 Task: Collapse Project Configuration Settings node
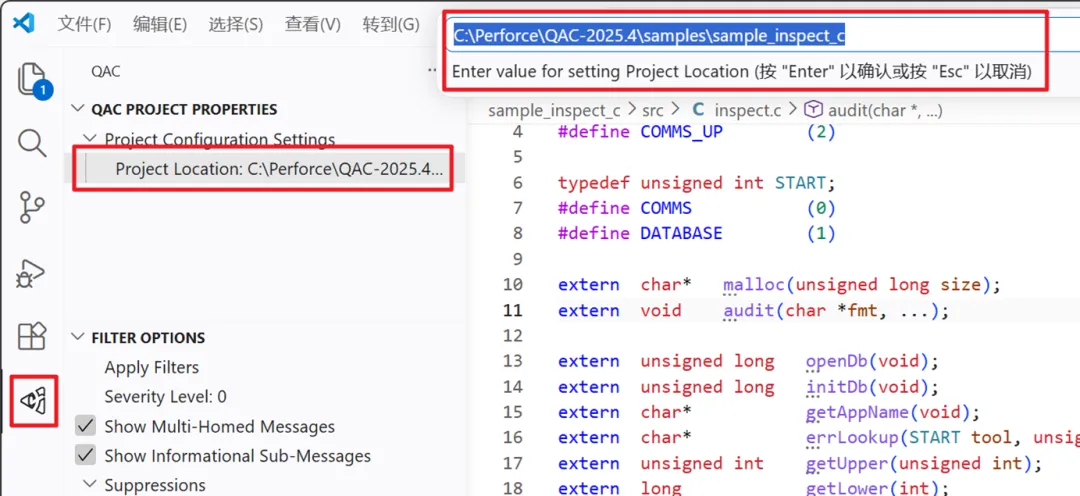90,139
